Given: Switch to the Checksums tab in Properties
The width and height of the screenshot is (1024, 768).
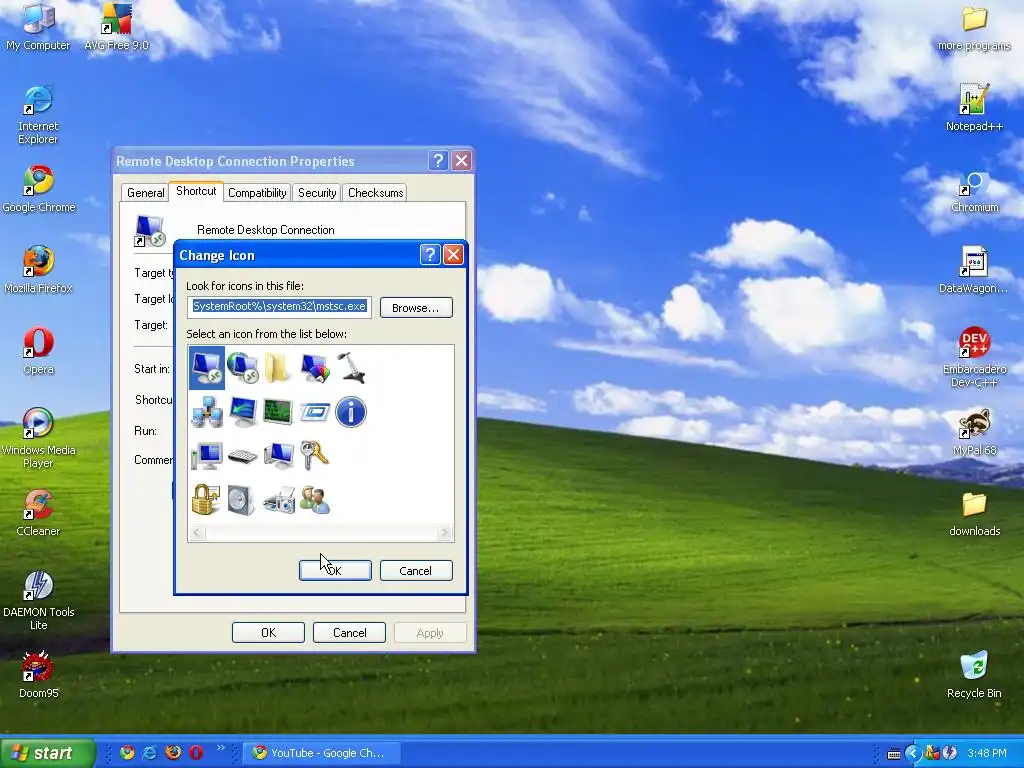Looking at the screenshot, I should [x=376, y=193].
